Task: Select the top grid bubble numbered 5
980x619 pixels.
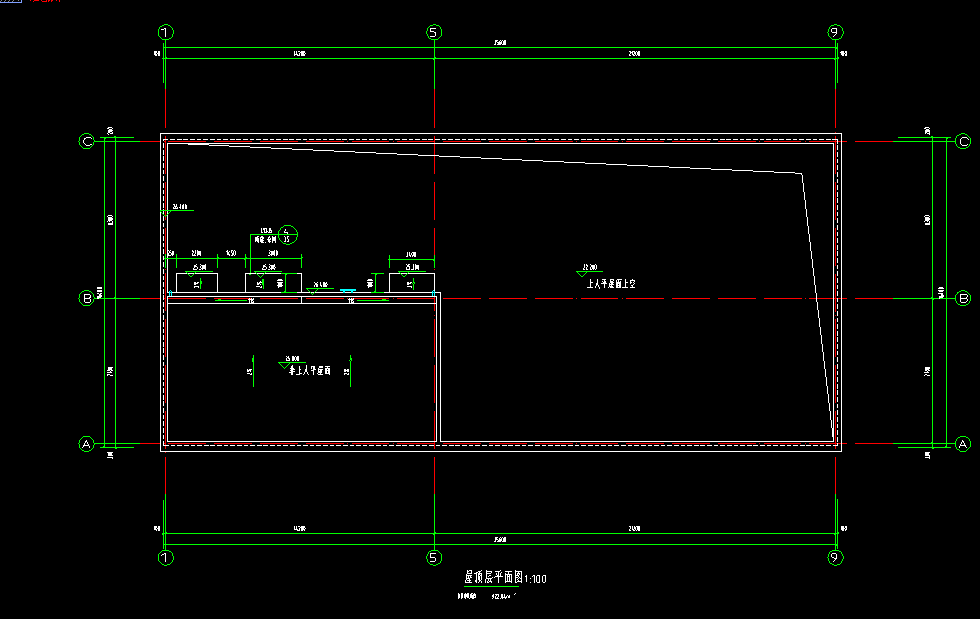Action: coord(434,32)
